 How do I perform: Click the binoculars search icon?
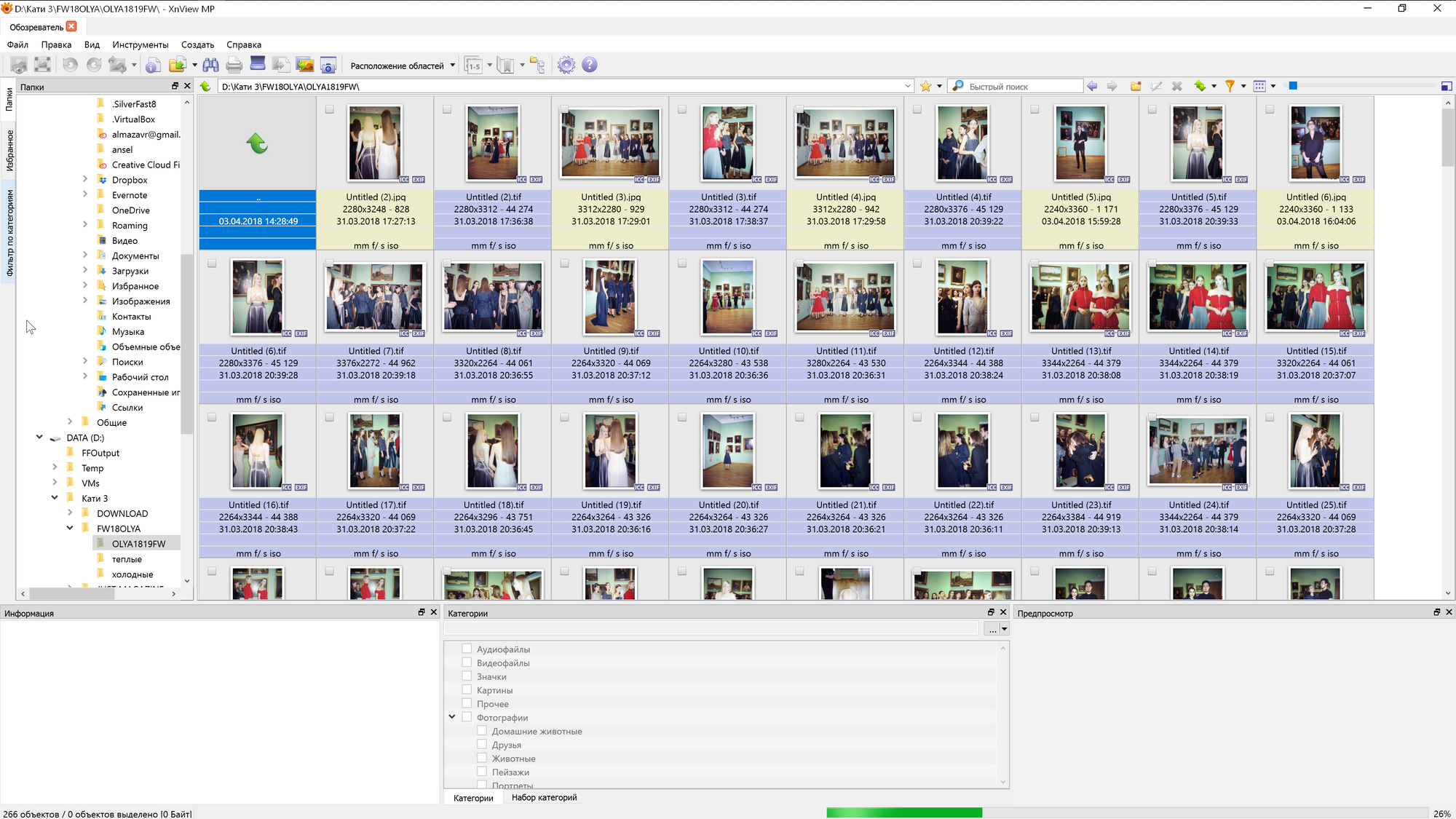[210, 66]
